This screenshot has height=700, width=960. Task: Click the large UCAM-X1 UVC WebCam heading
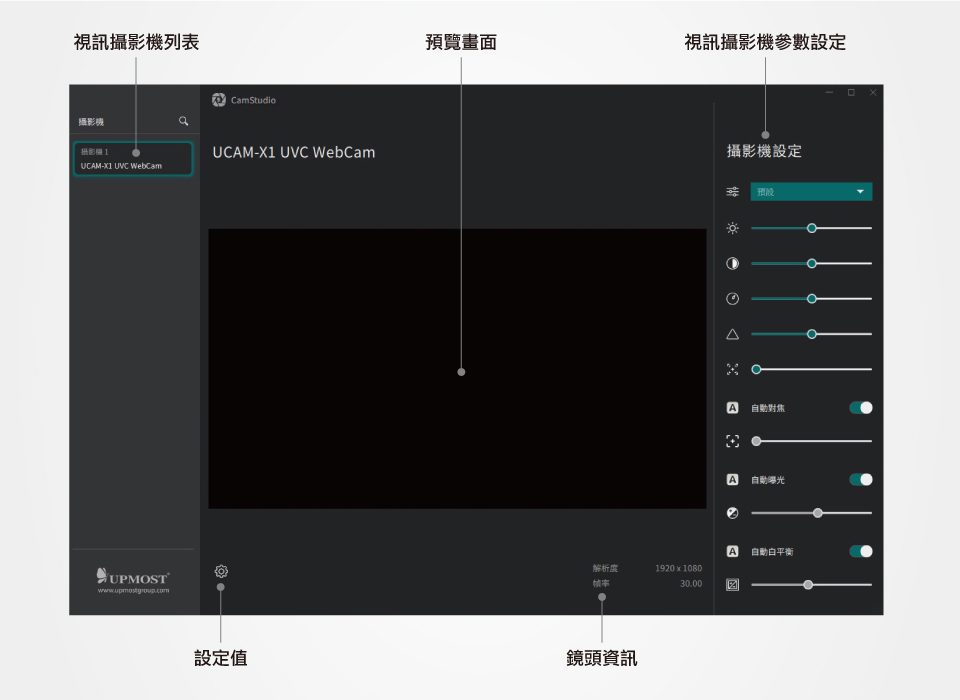pos(294,152)
